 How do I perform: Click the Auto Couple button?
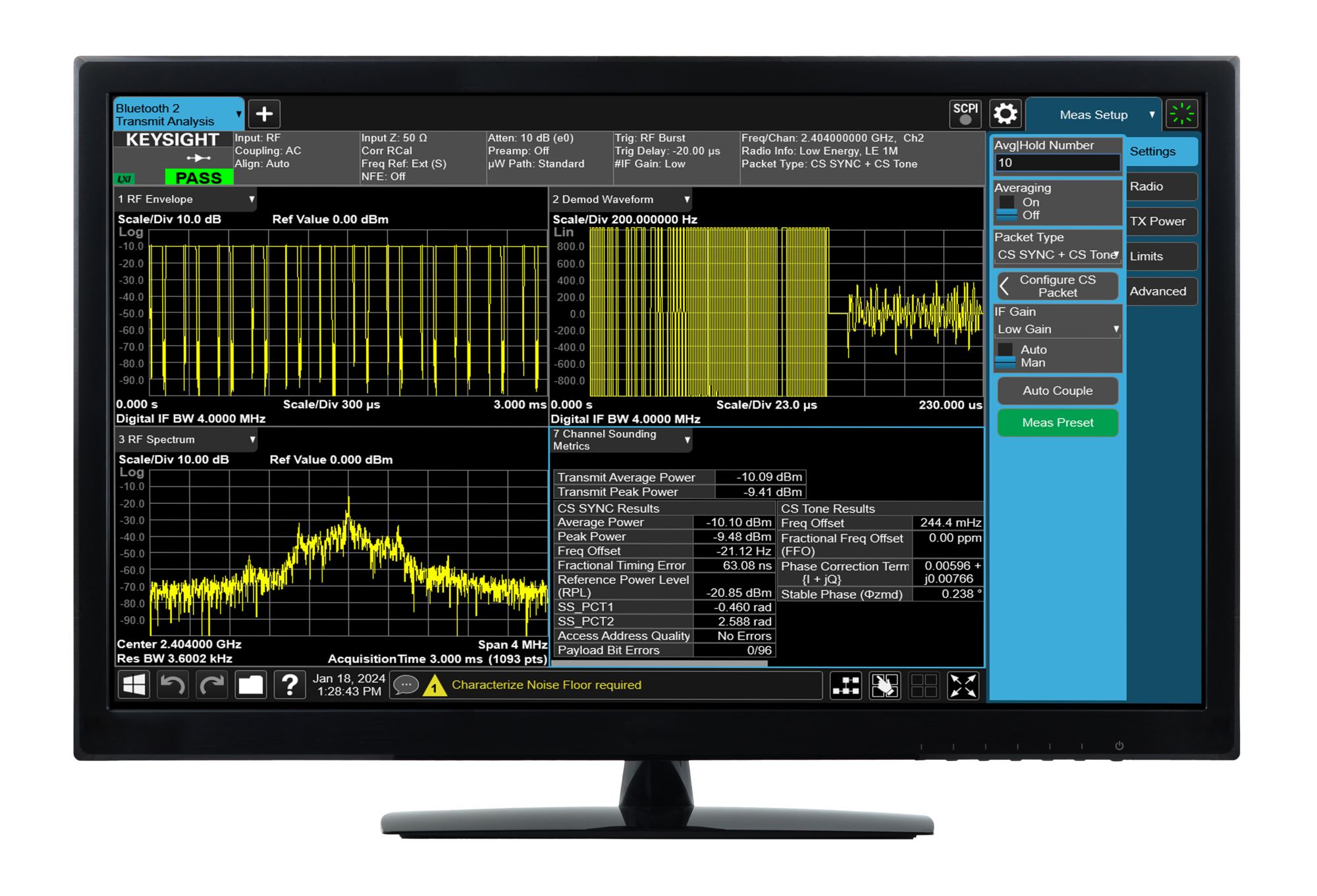pos(1057,390)
